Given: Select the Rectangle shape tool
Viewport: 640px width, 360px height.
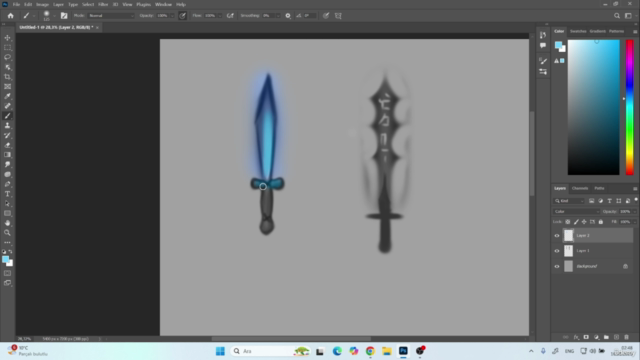Looking at the screenshot, I should 7,213.
